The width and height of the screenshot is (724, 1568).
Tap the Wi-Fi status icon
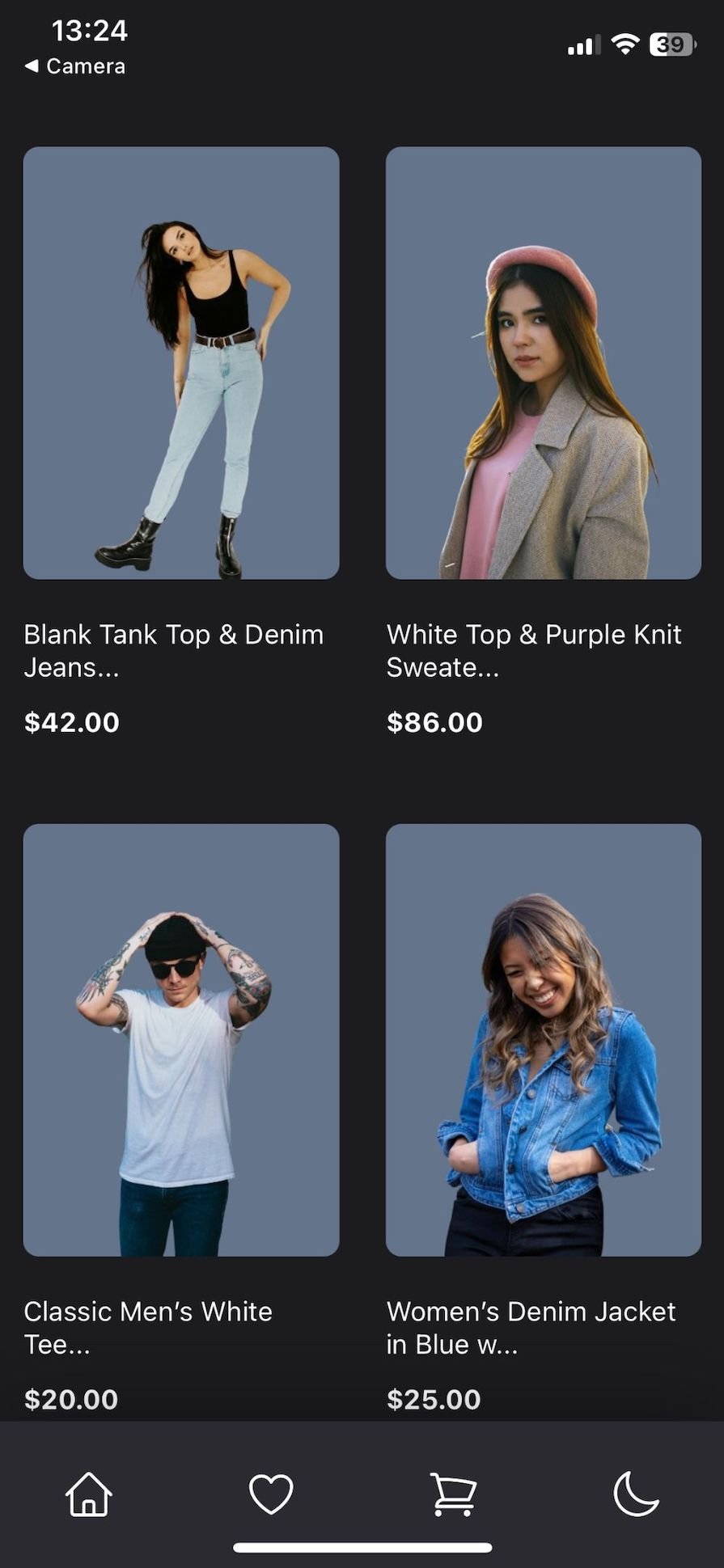coord(625,44)
